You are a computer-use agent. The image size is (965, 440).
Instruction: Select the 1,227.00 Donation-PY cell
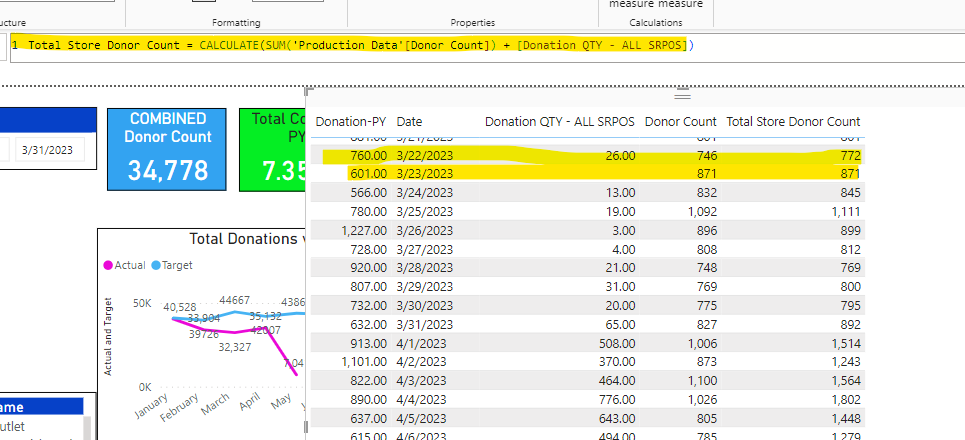pyautogui.click(x=364, y=230)
